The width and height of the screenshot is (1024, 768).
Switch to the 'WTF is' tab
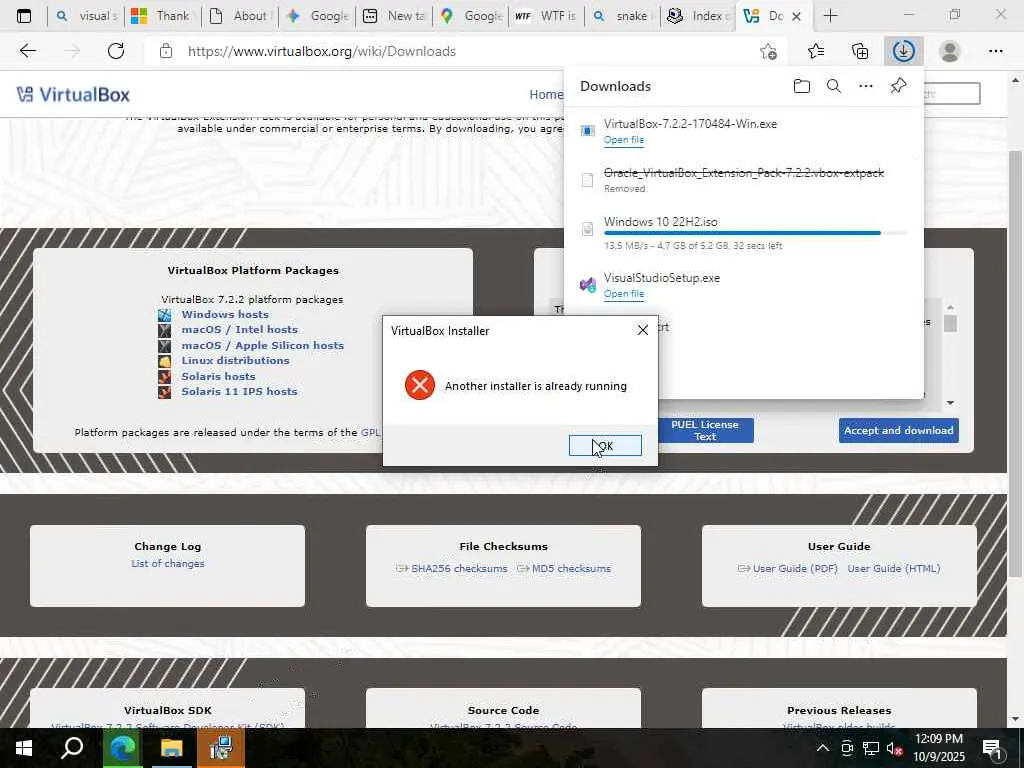[x=547, y=16]
